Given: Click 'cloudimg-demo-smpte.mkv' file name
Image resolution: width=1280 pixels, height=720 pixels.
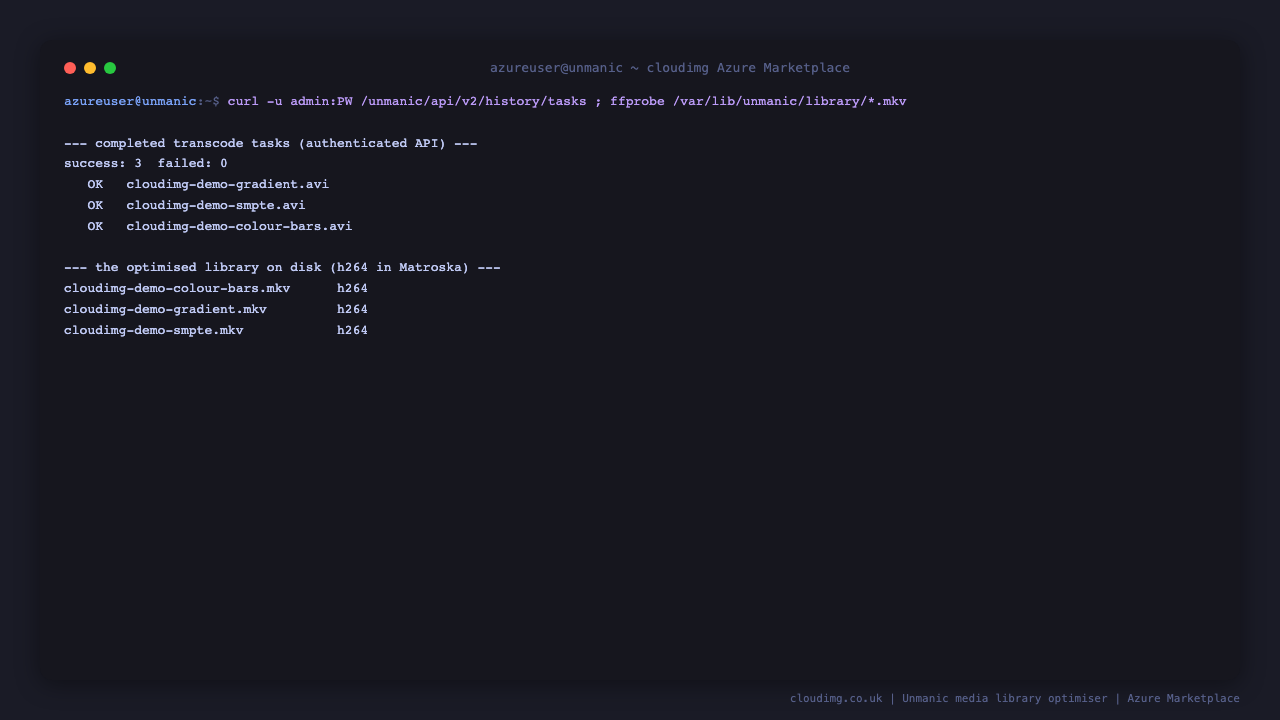Looking at the screenshot, I should point(154,330).
